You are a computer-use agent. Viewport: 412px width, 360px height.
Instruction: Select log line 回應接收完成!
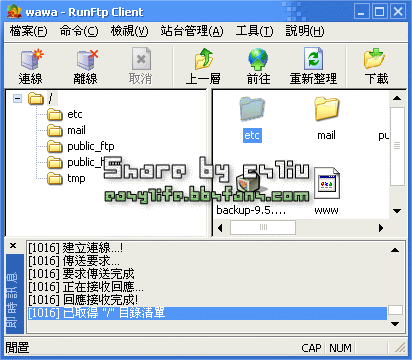83,300
